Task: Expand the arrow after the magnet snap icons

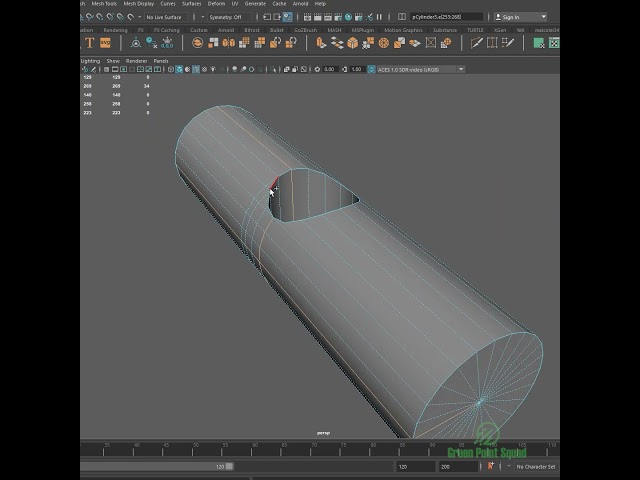Action: [x=140, y=17]
